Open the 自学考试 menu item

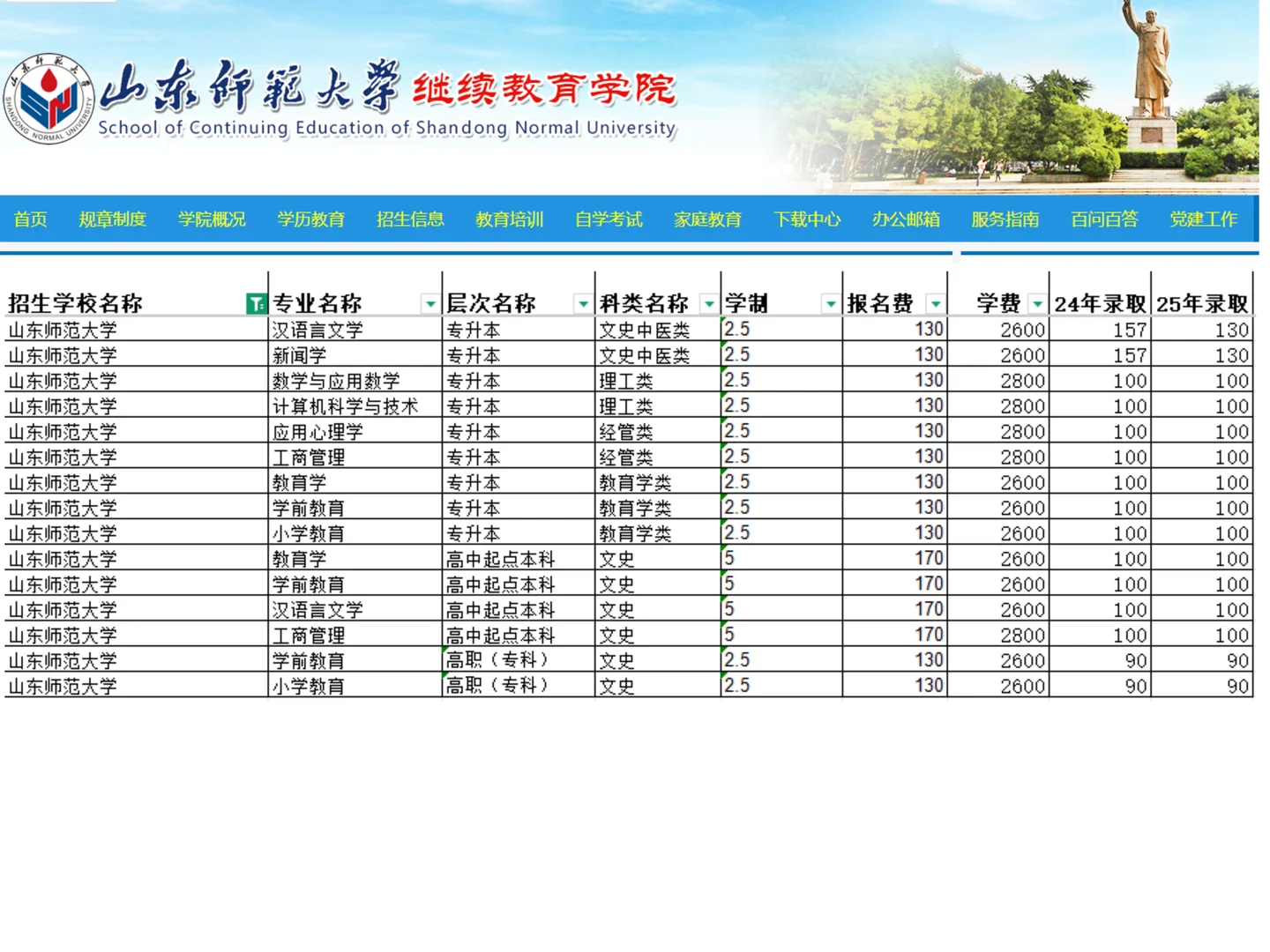[x=609, y=219]
